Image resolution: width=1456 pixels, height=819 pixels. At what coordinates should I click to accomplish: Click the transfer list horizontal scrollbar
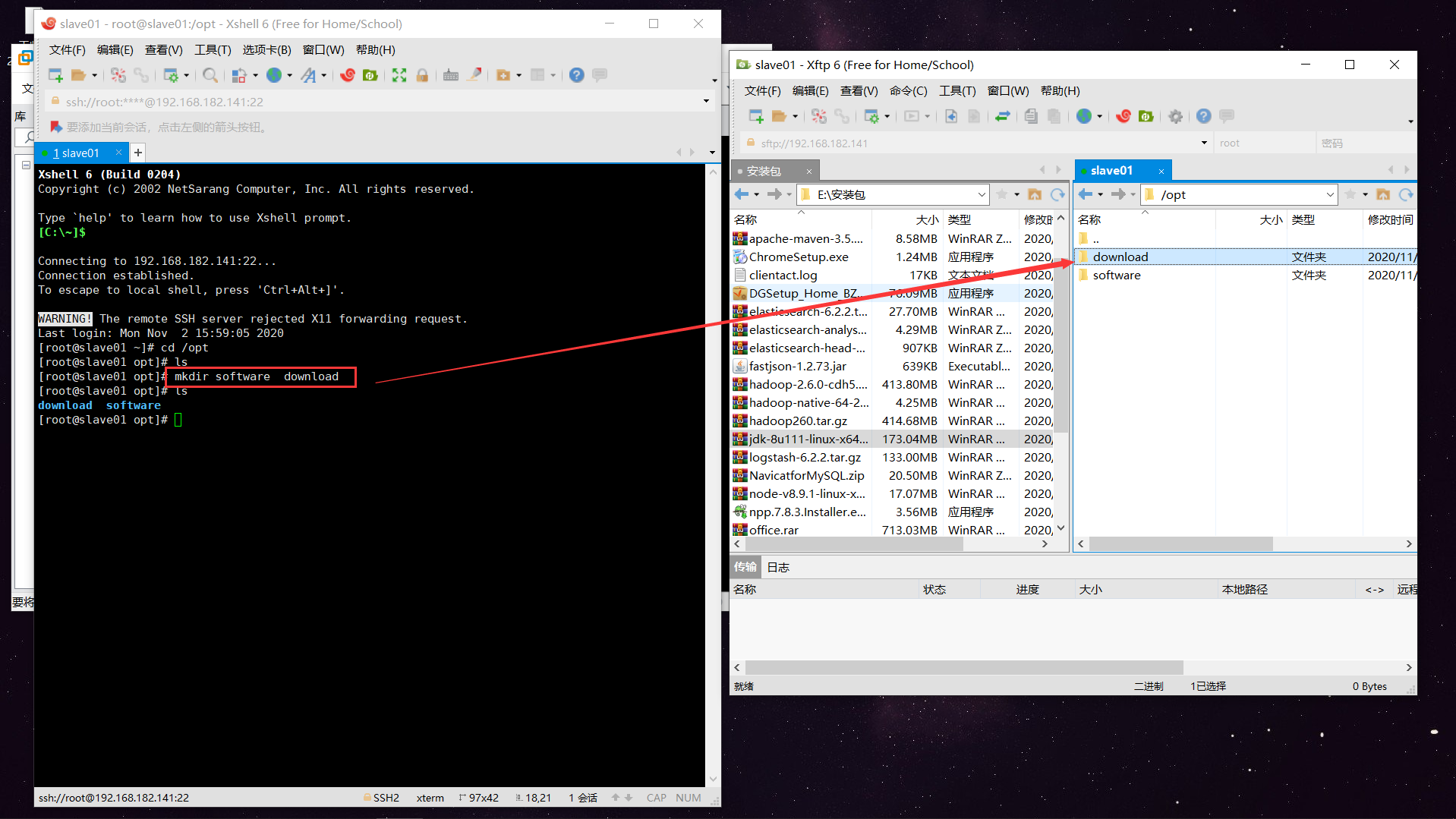point(964,667)
